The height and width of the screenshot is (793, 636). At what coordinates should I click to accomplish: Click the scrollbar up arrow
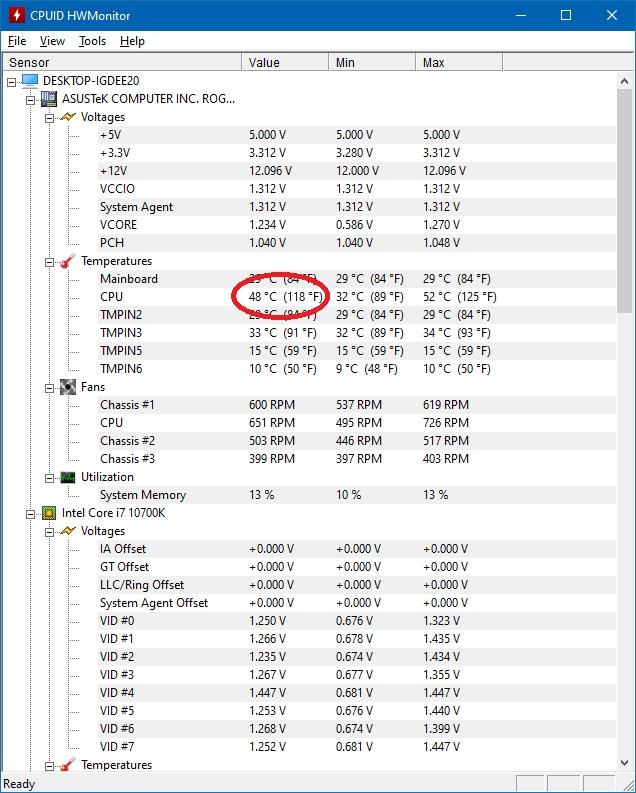click(x=624, y=81)
